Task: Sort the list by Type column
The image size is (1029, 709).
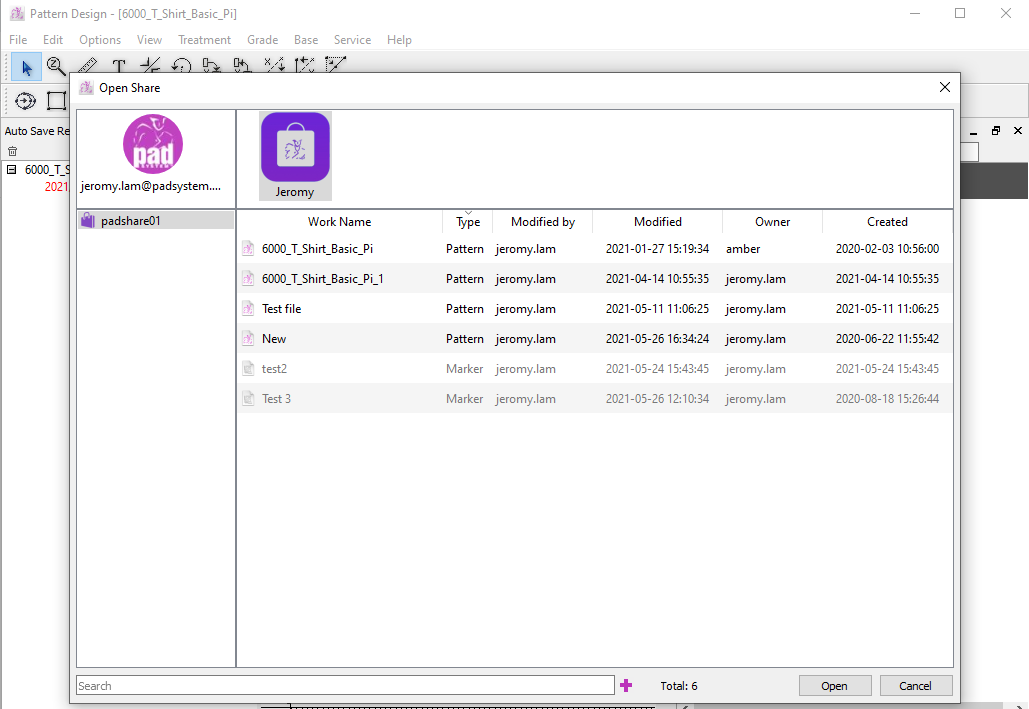Action: click(467, 222)
